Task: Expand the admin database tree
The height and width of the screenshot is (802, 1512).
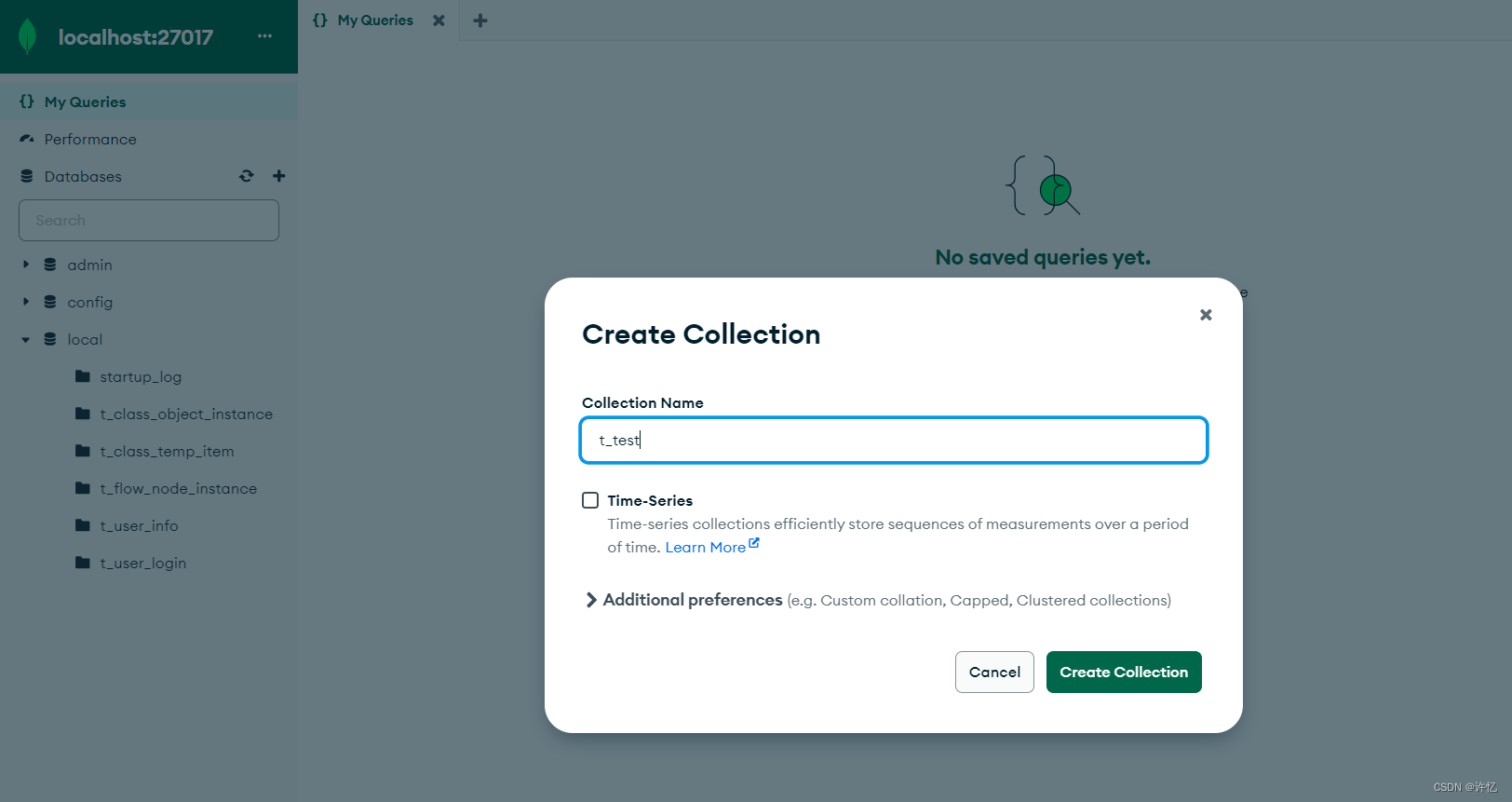Action: tap(26, 265)
